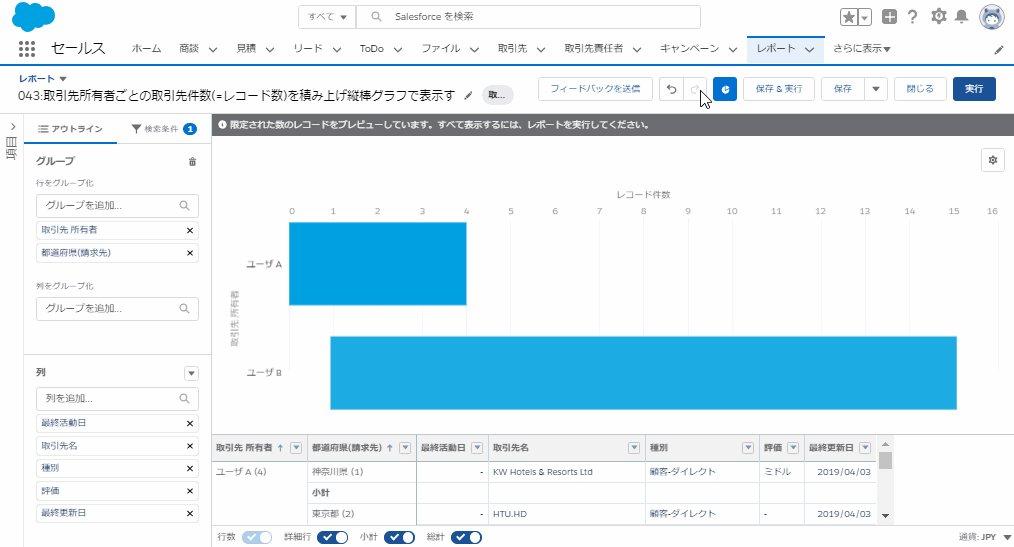Focus the row グループを追加 field
The width and height of the screenshot is (1014, 547).
click(x=117, y=206)
